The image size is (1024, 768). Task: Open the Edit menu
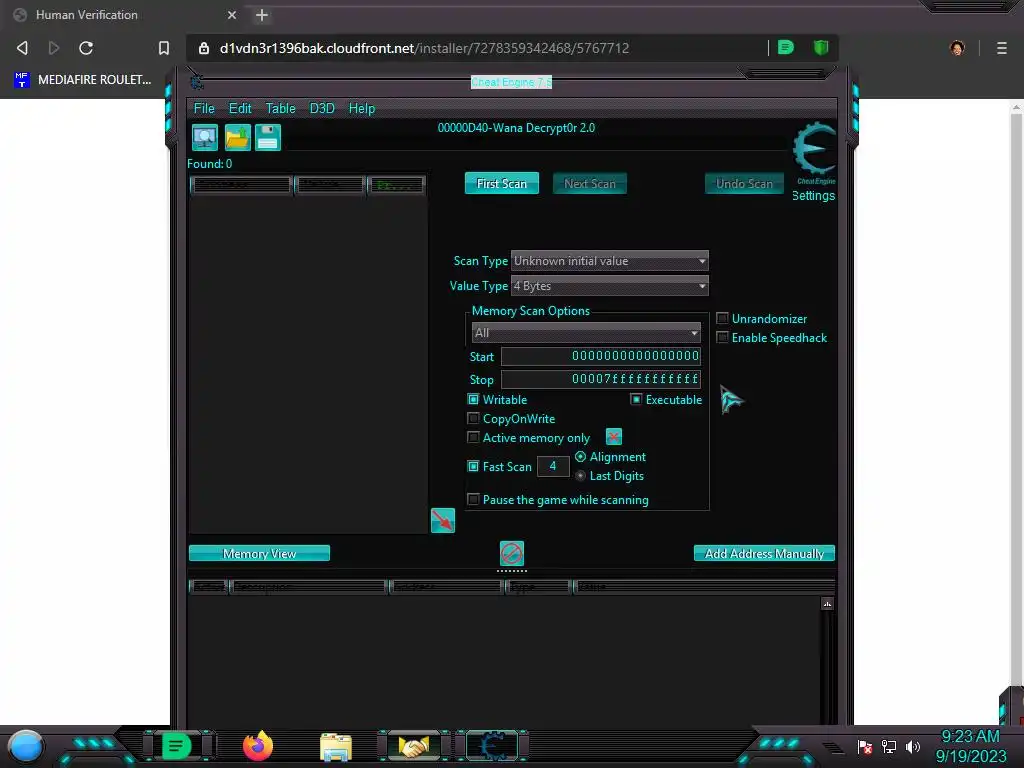point(240,108)
